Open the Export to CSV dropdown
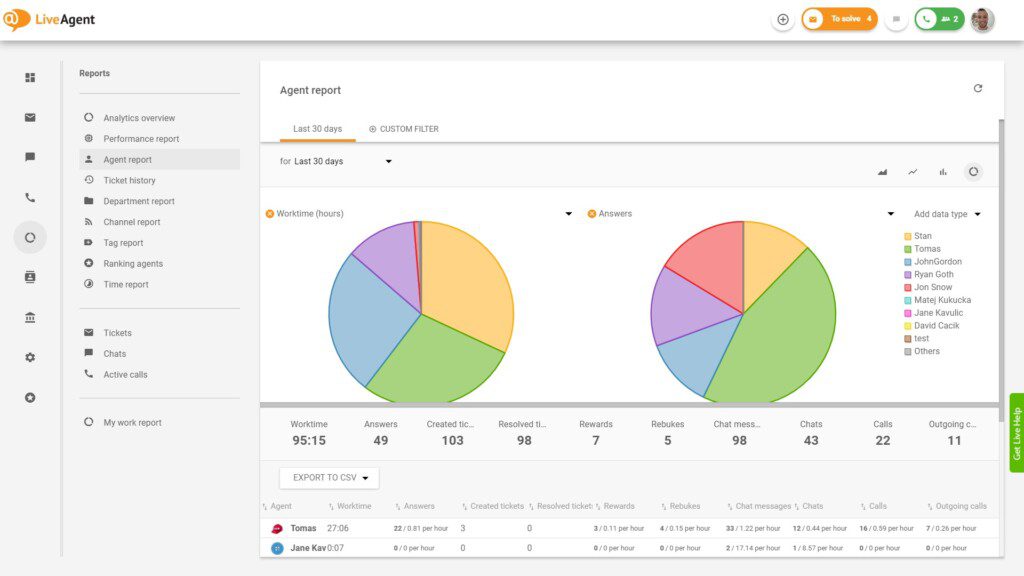This screenshot has width=1024, height=576. coord(329,478)
